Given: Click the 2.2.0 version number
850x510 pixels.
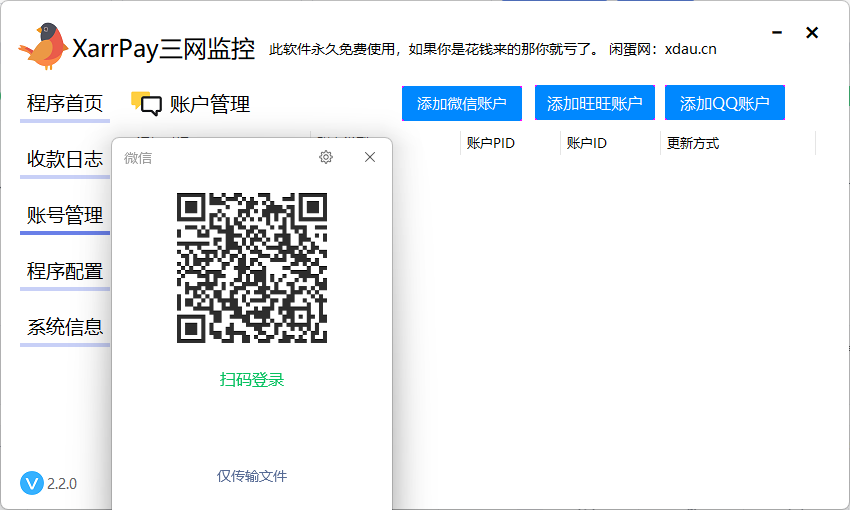Looking at the screenshot, I should click(x=62, y=483).
